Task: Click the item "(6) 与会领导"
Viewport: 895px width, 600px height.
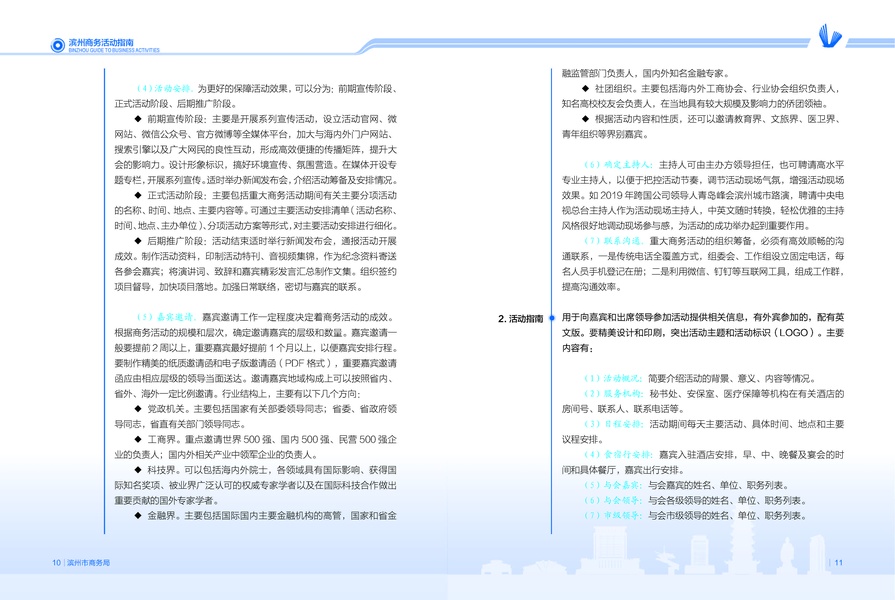Action: (613, 501)
